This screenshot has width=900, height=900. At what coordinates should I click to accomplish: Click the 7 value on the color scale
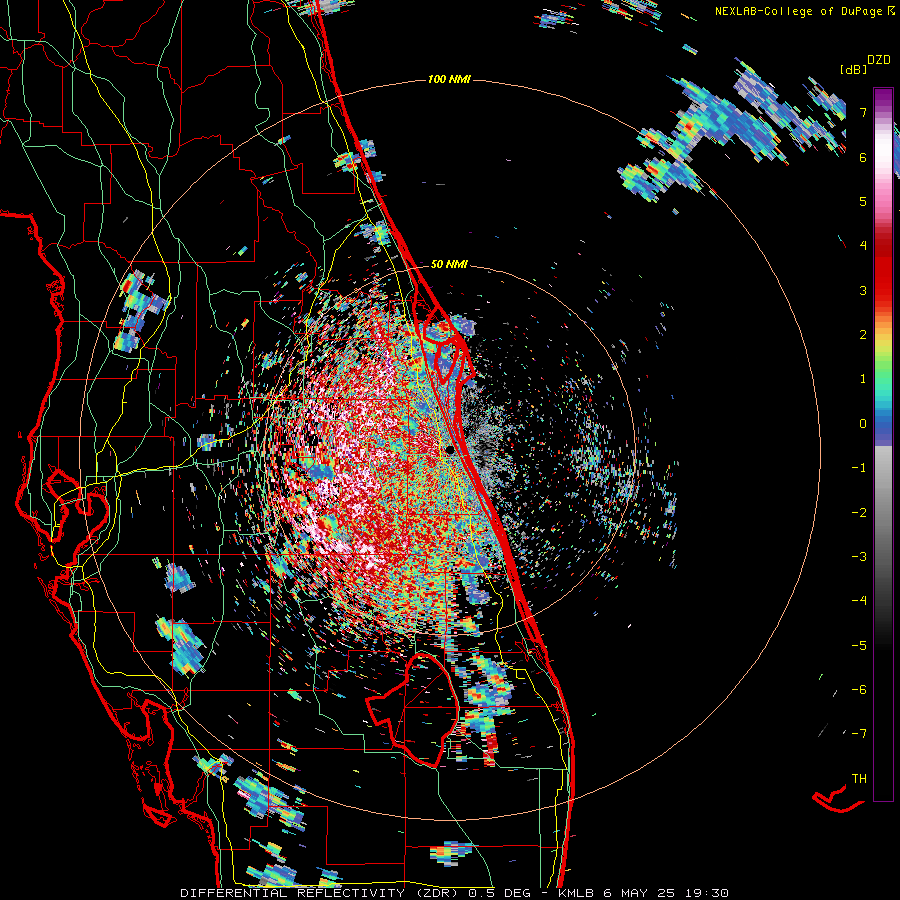(863, 112)
